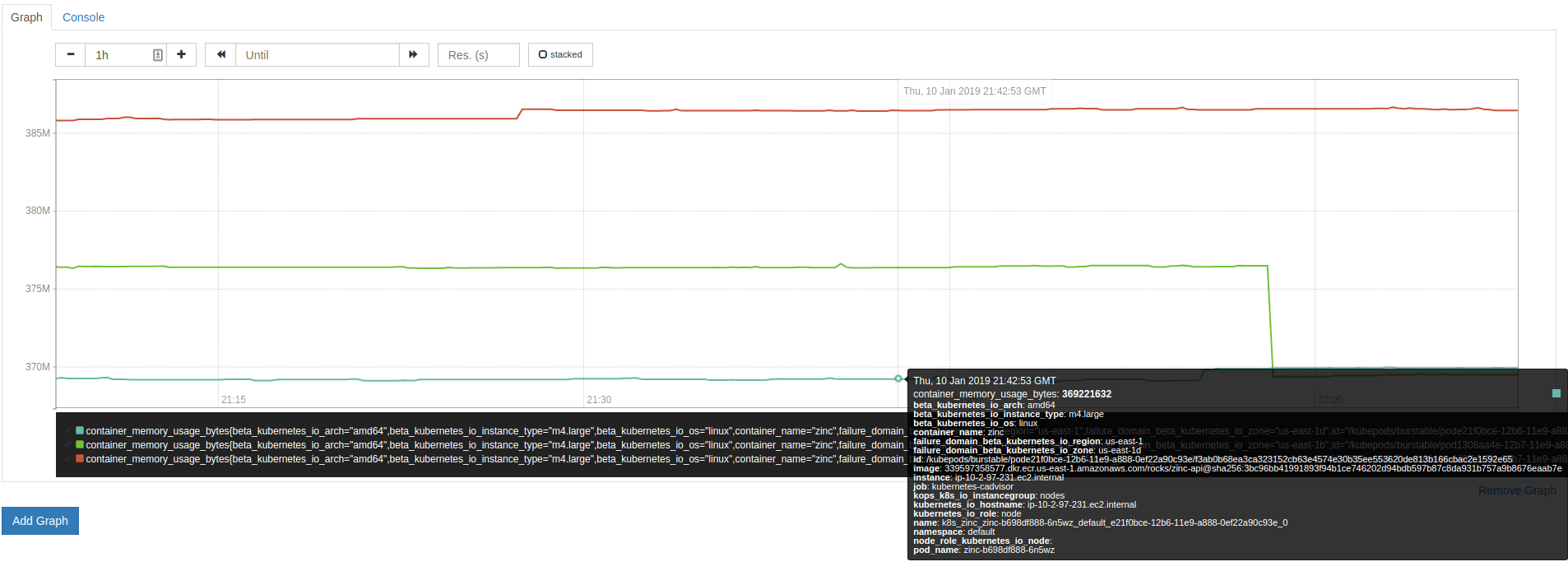Click the Remove Graph link

[1516, 490]
